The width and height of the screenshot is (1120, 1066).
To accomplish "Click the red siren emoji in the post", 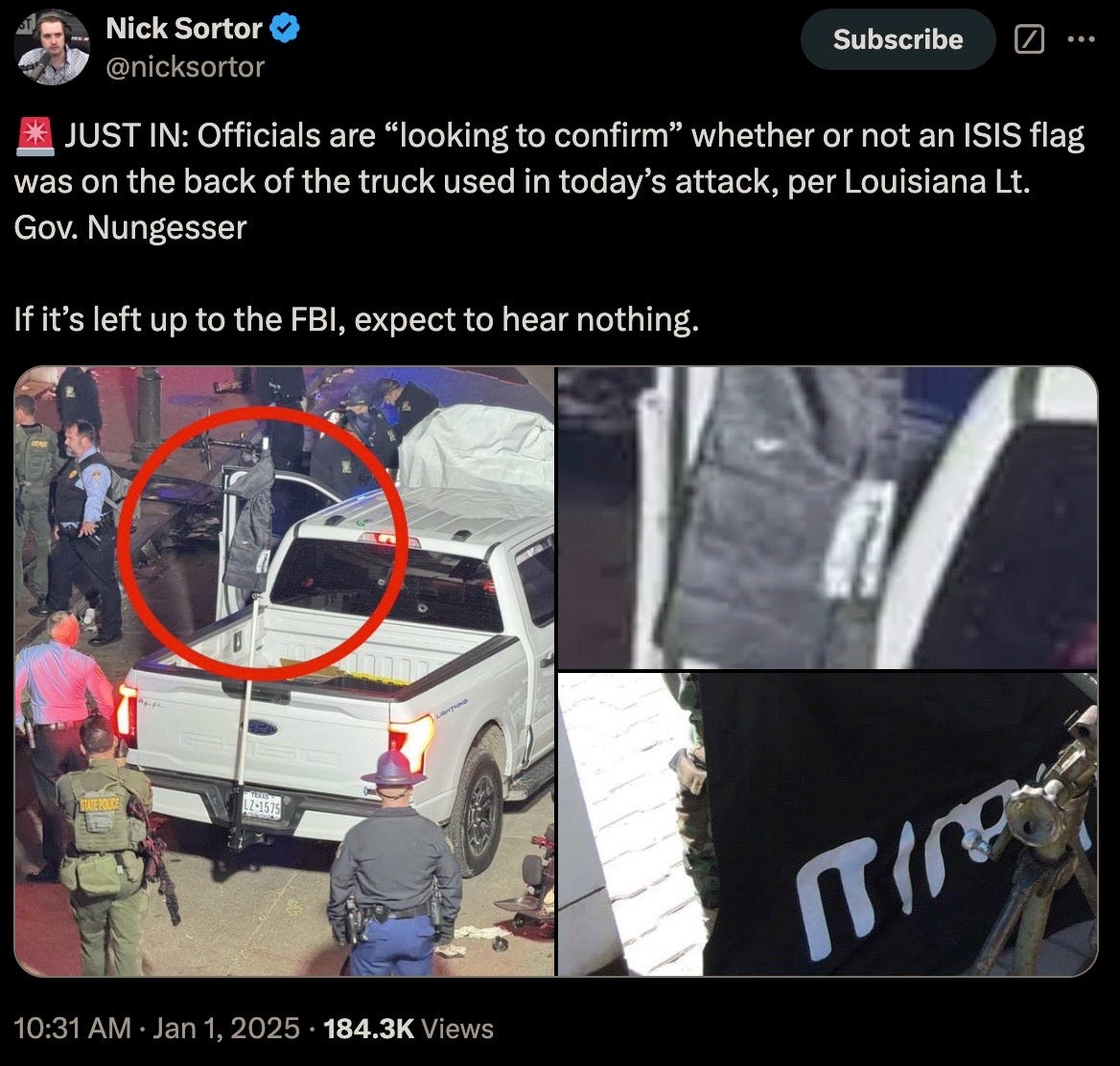I will click(35, 136).
